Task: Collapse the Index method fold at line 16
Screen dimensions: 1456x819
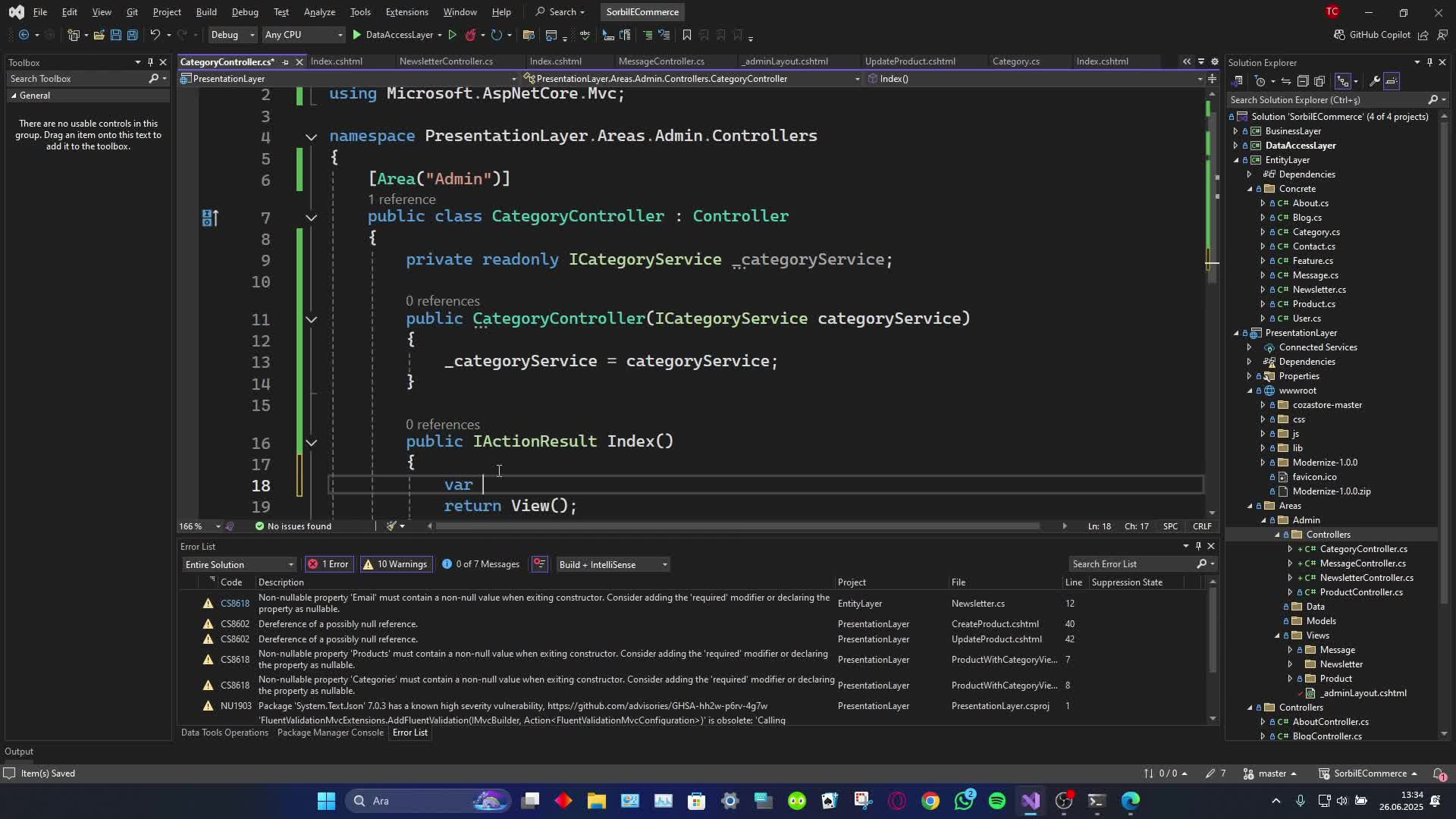Action: click(311, 442)
